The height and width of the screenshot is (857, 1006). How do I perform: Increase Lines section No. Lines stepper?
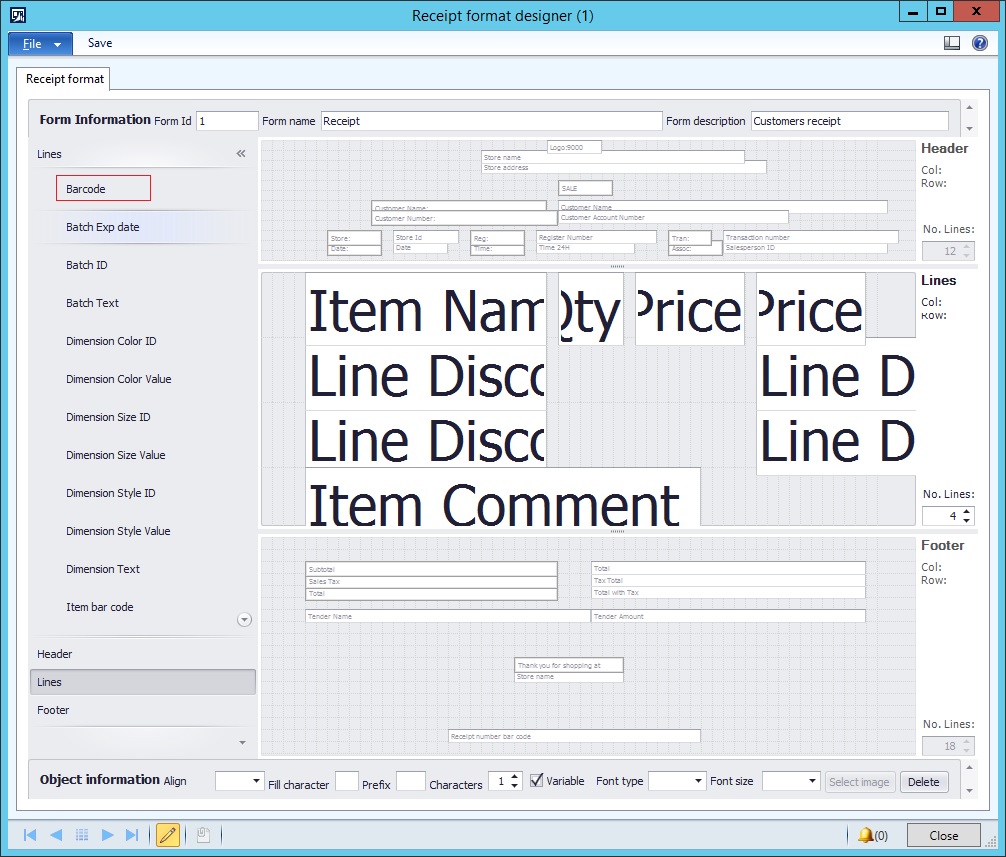(966, 511)
